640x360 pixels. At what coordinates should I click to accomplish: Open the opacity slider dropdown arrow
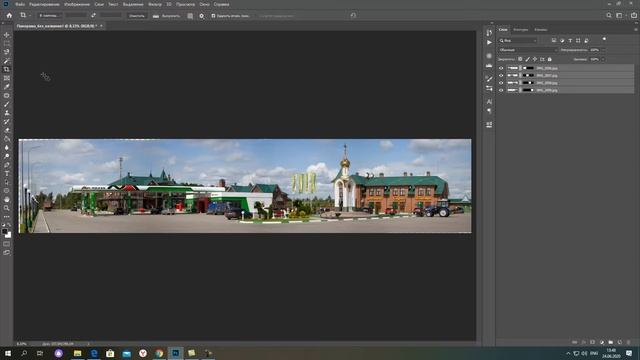click(x=603, y=50)
